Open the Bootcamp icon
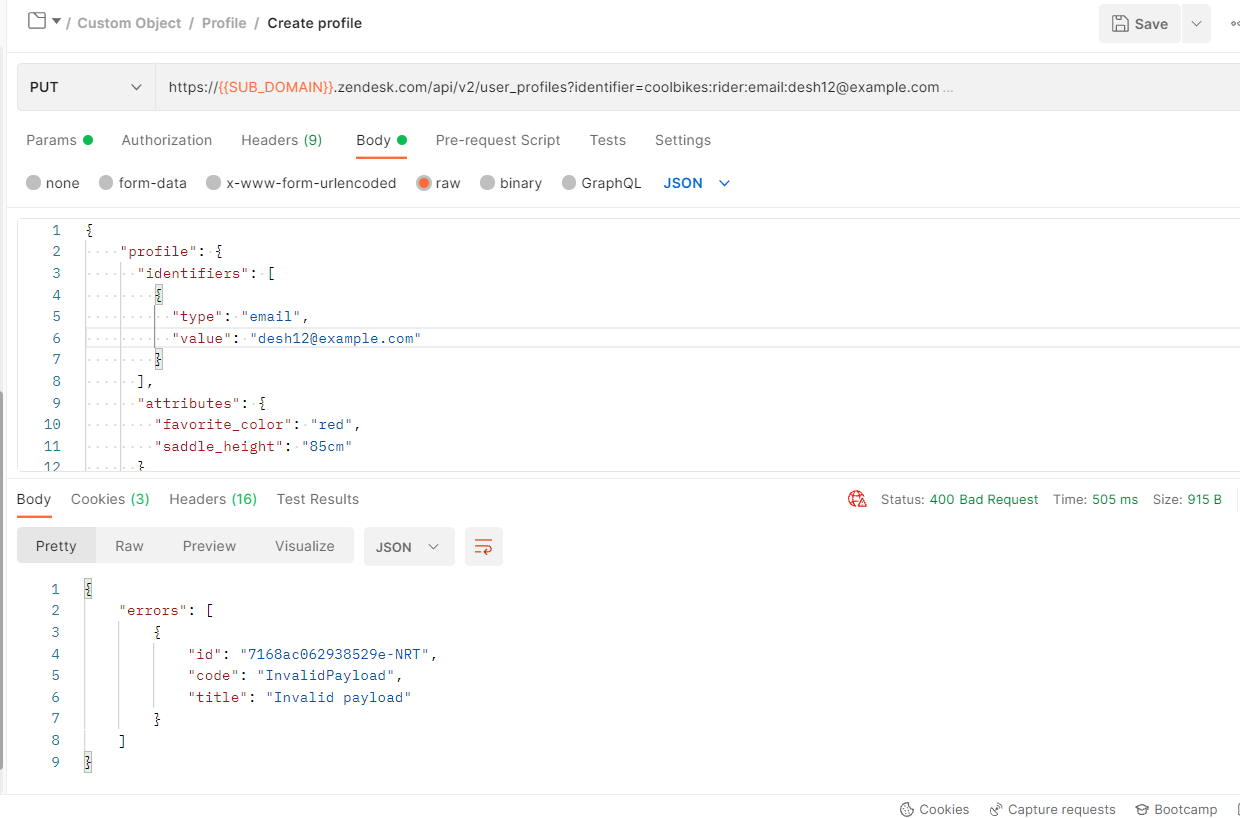This screenshot has height=818, width=1240. [1142, 809]
